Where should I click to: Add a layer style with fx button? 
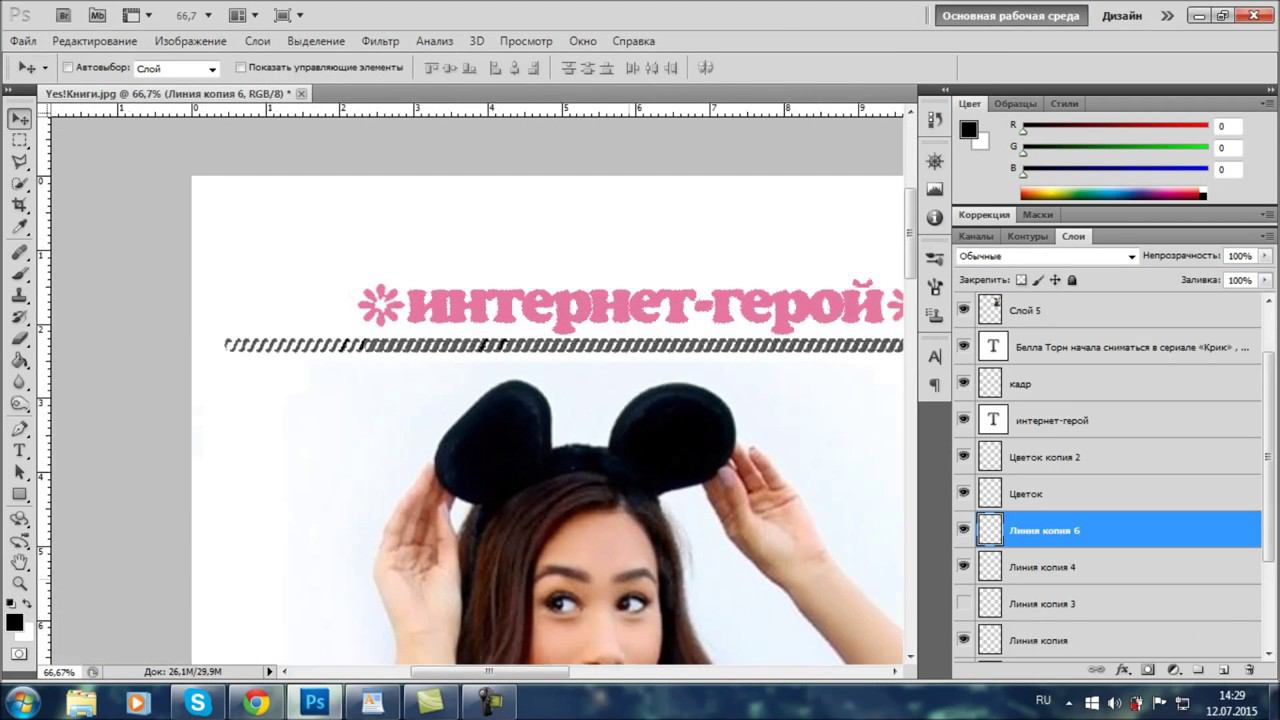(x=1123, y=670)
